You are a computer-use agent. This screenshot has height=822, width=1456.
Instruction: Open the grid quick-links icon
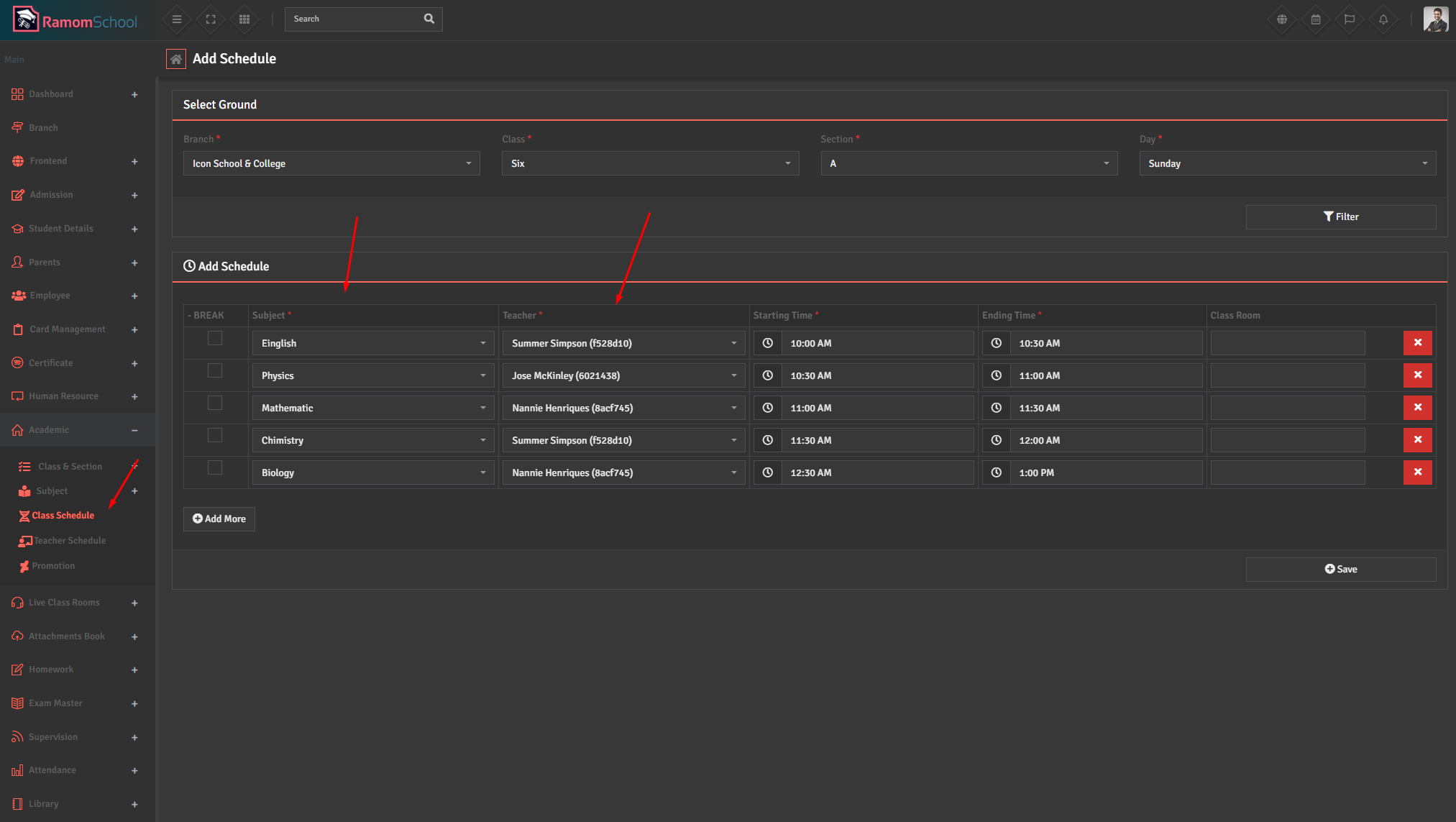244,19
